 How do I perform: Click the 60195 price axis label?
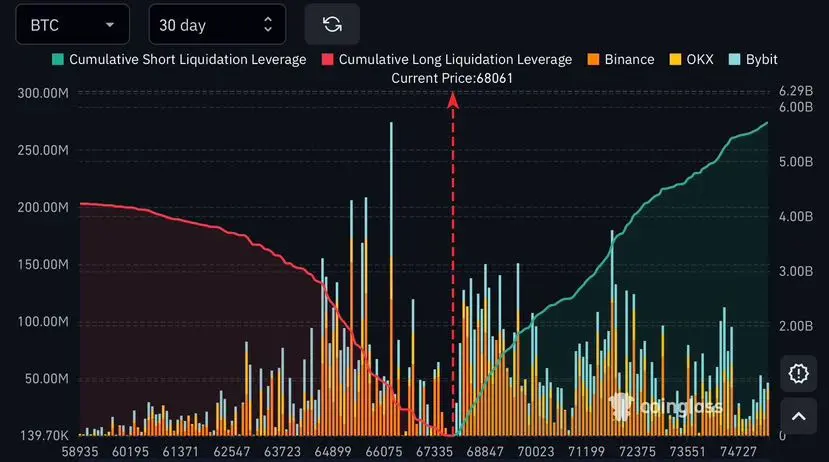coord(131,452)
